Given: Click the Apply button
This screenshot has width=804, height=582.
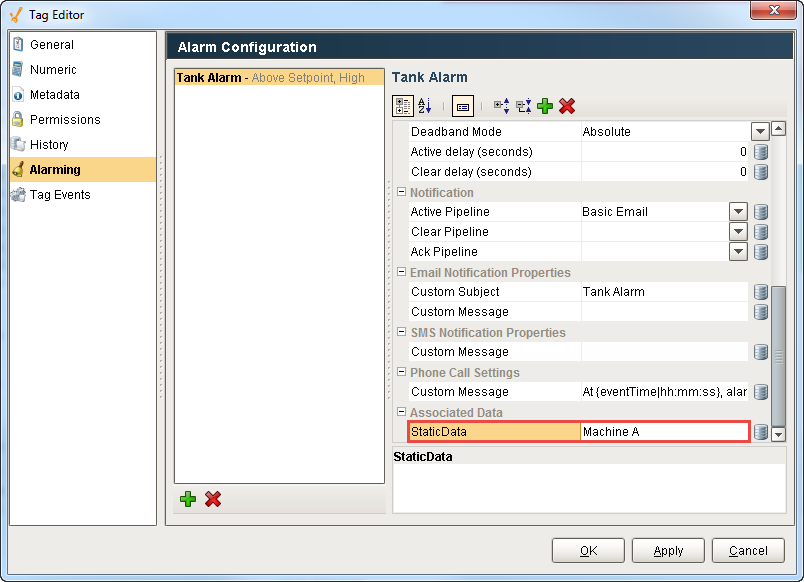Looking at the screenshot, I should coord(668,550).
